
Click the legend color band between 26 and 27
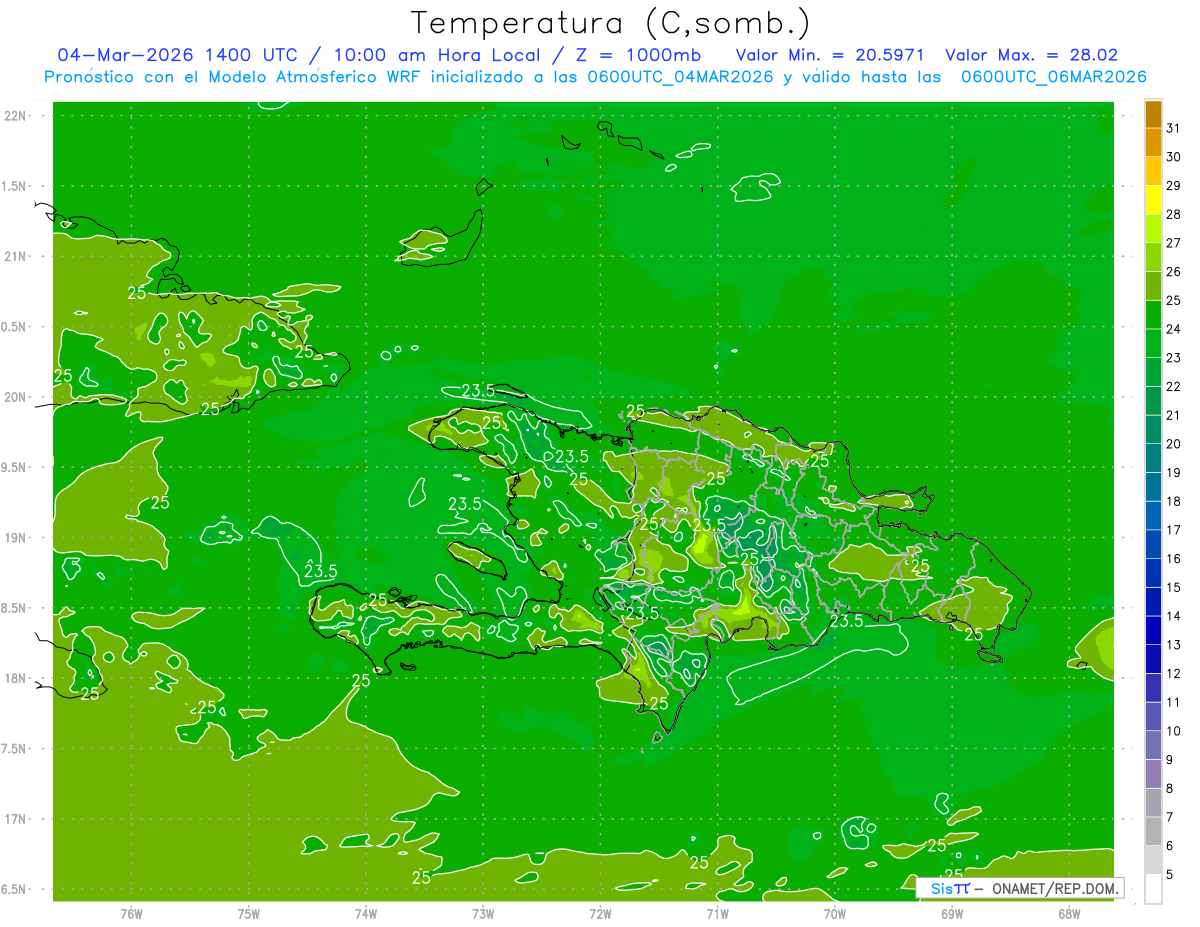[x=1153, y=257]
